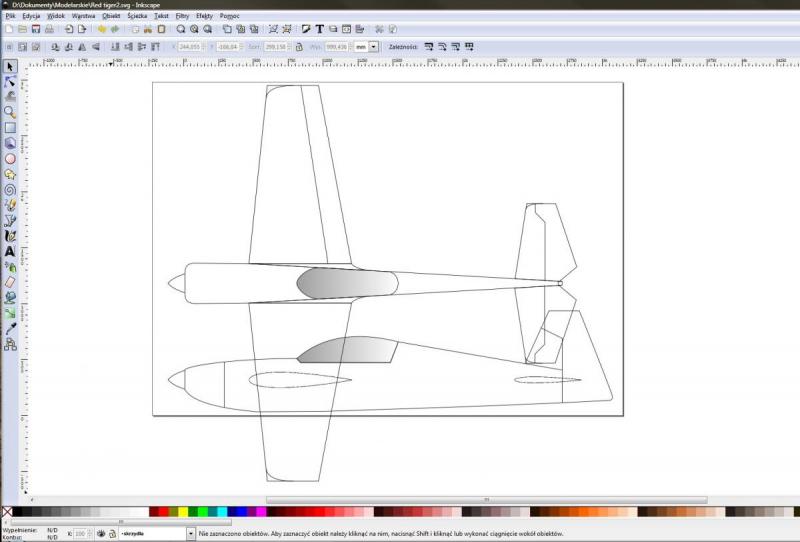
Task: Toggle the width-height lock ratio icon
Action: pos(300,46)
